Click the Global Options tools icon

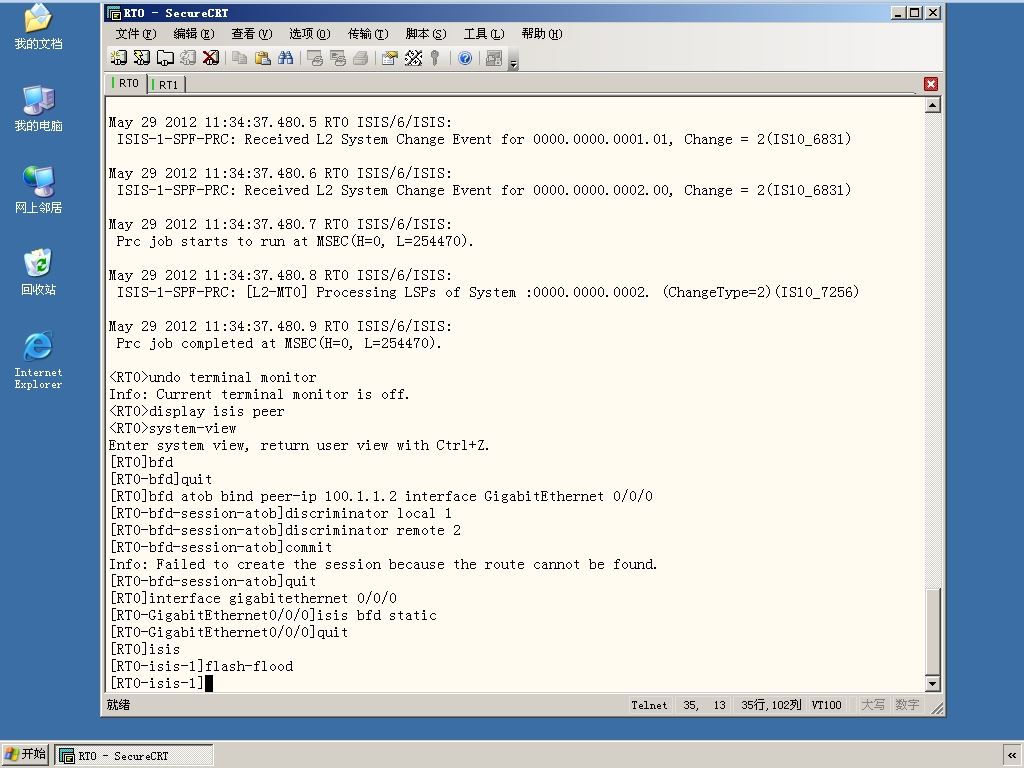point(413,58)
